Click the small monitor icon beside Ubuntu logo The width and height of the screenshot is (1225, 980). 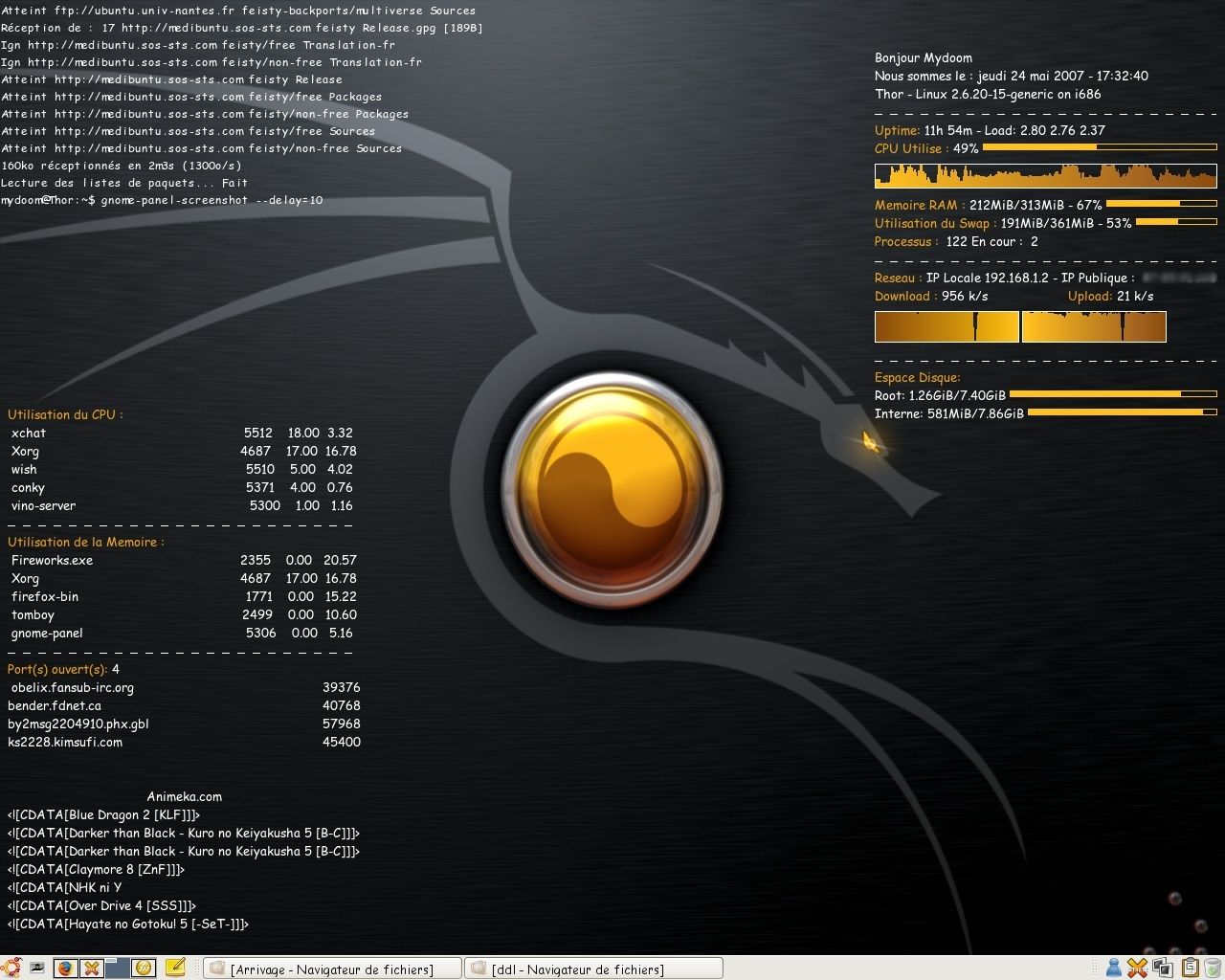pos(37,968)
